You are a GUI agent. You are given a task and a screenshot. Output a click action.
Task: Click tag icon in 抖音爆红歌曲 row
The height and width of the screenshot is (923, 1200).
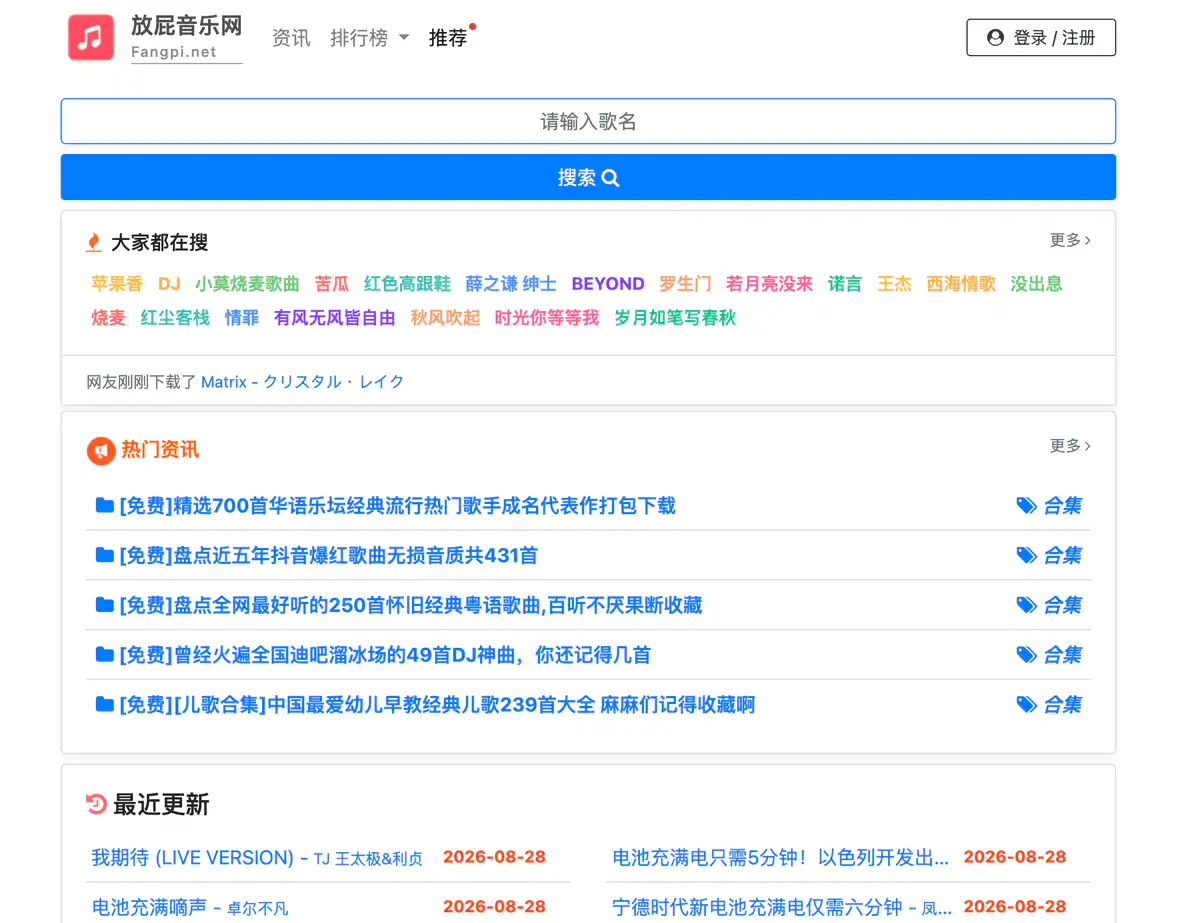1026,556
